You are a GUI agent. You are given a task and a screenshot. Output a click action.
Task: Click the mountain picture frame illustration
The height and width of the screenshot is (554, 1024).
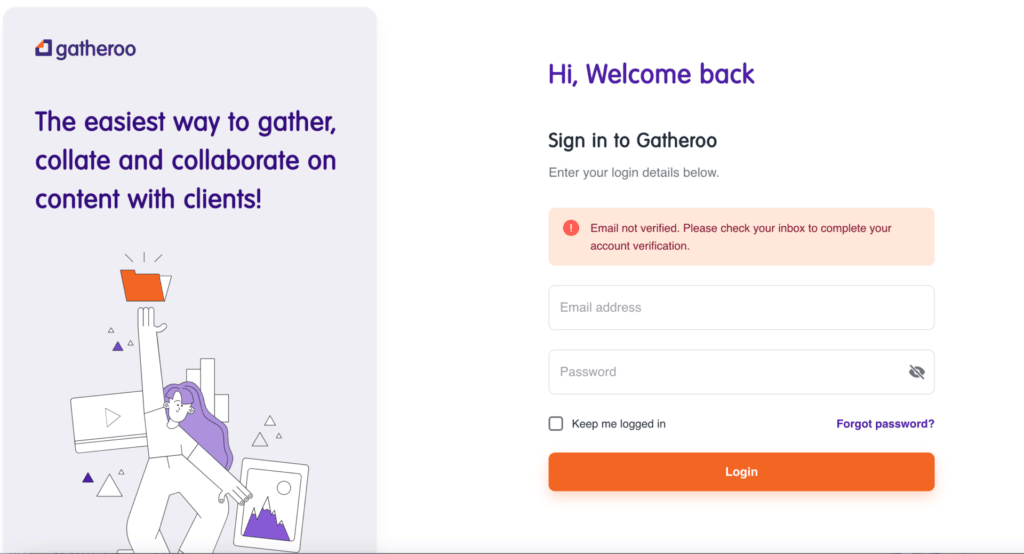click(x=271, y=504)
